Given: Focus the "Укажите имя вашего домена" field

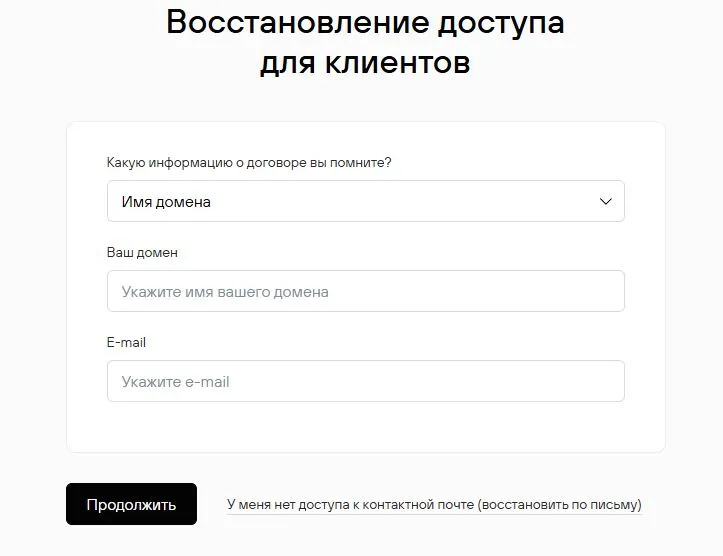Looking at the screenshot, I should tap(365, 291).
